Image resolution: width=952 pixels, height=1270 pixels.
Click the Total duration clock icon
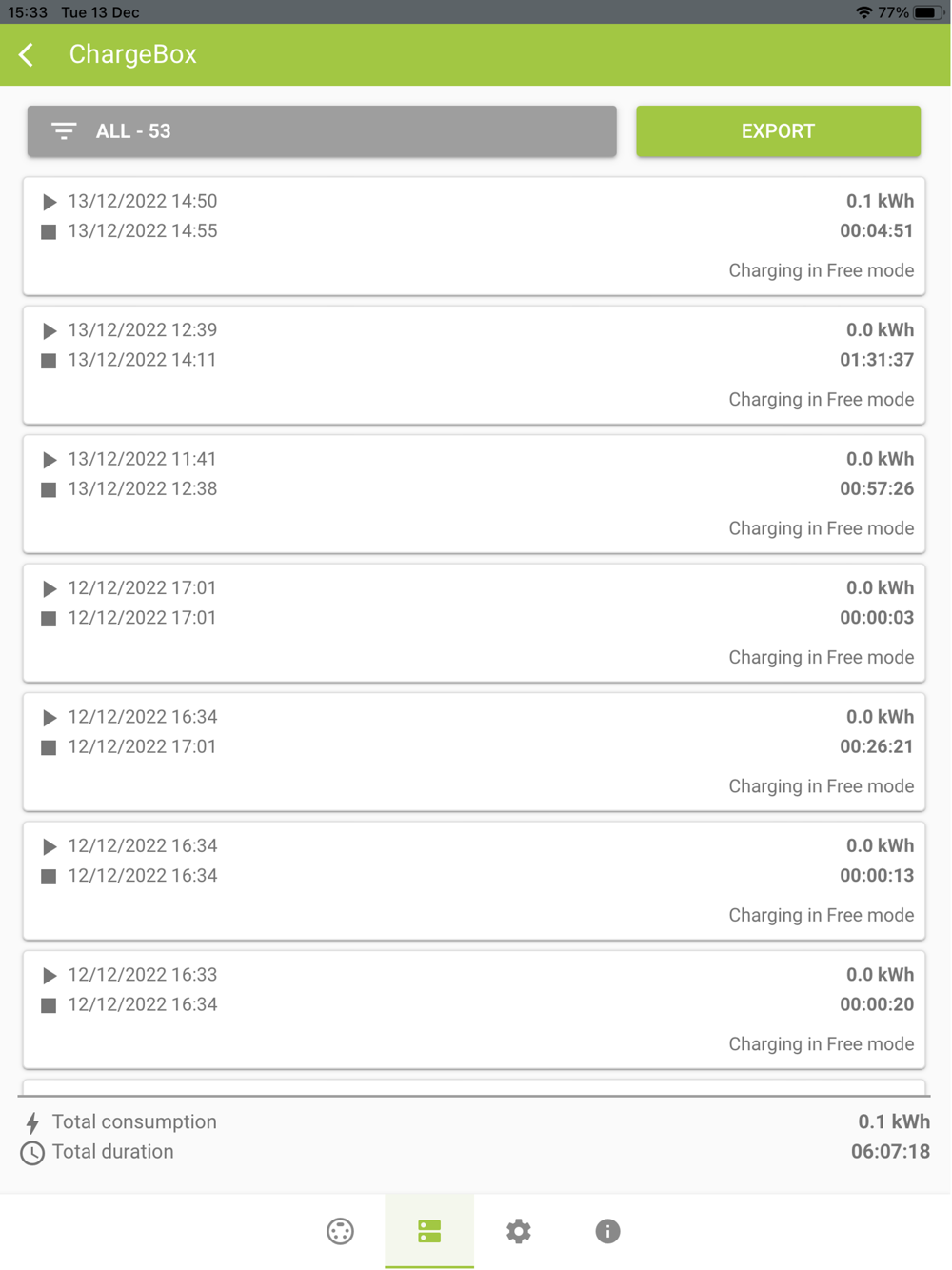[x=32, y=1153]
